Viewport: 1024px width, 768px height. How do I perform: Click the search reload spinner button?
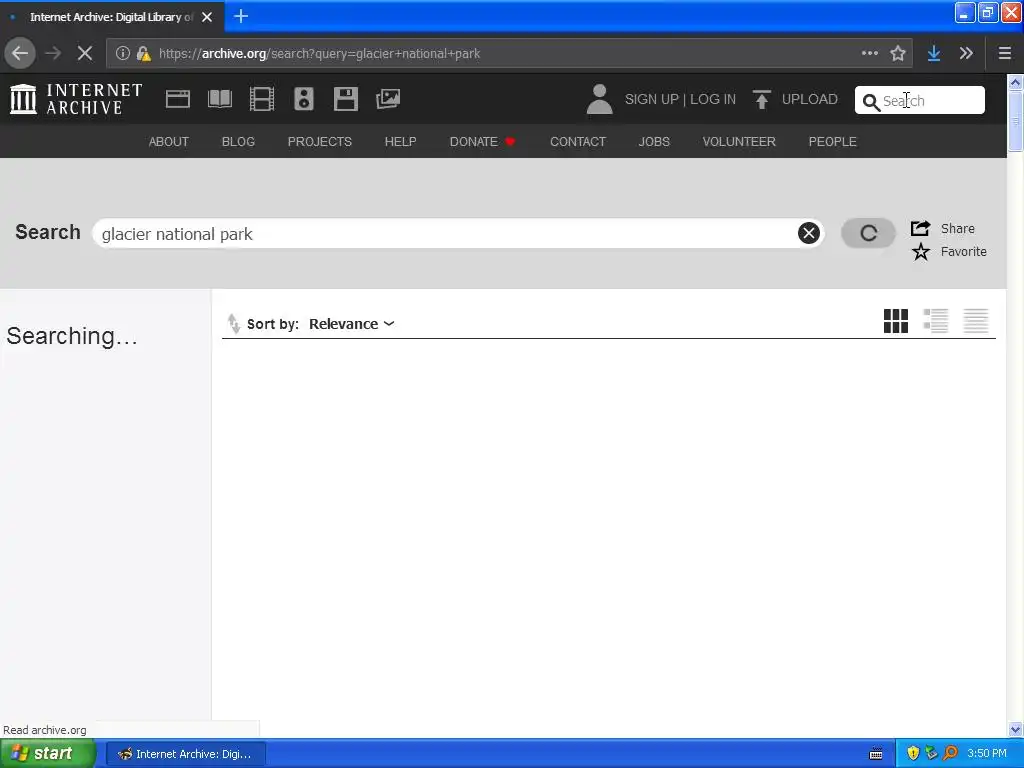(868, 233)
